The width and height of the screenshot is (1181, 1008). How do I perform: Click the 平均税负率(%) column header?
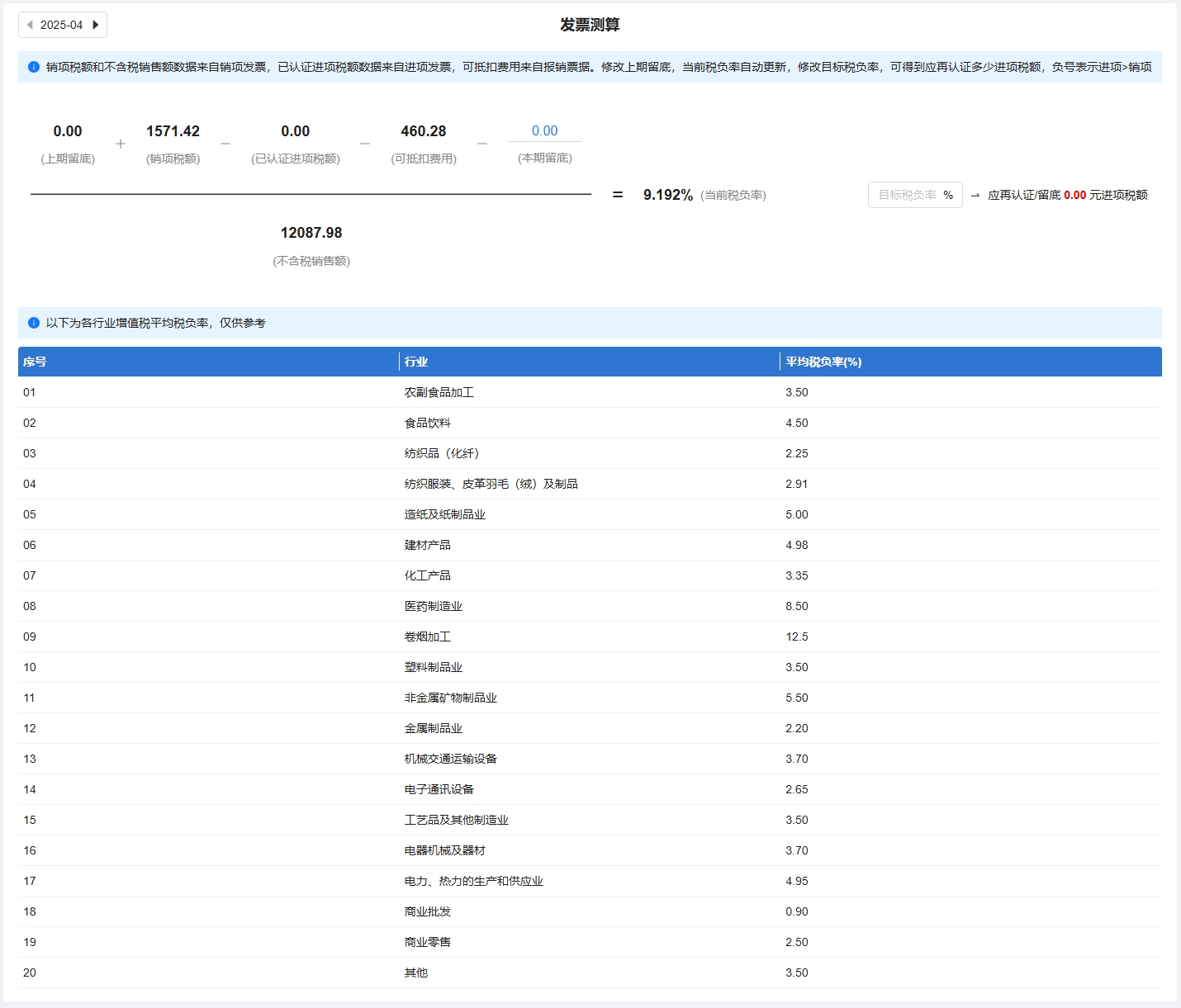[823, 362]
